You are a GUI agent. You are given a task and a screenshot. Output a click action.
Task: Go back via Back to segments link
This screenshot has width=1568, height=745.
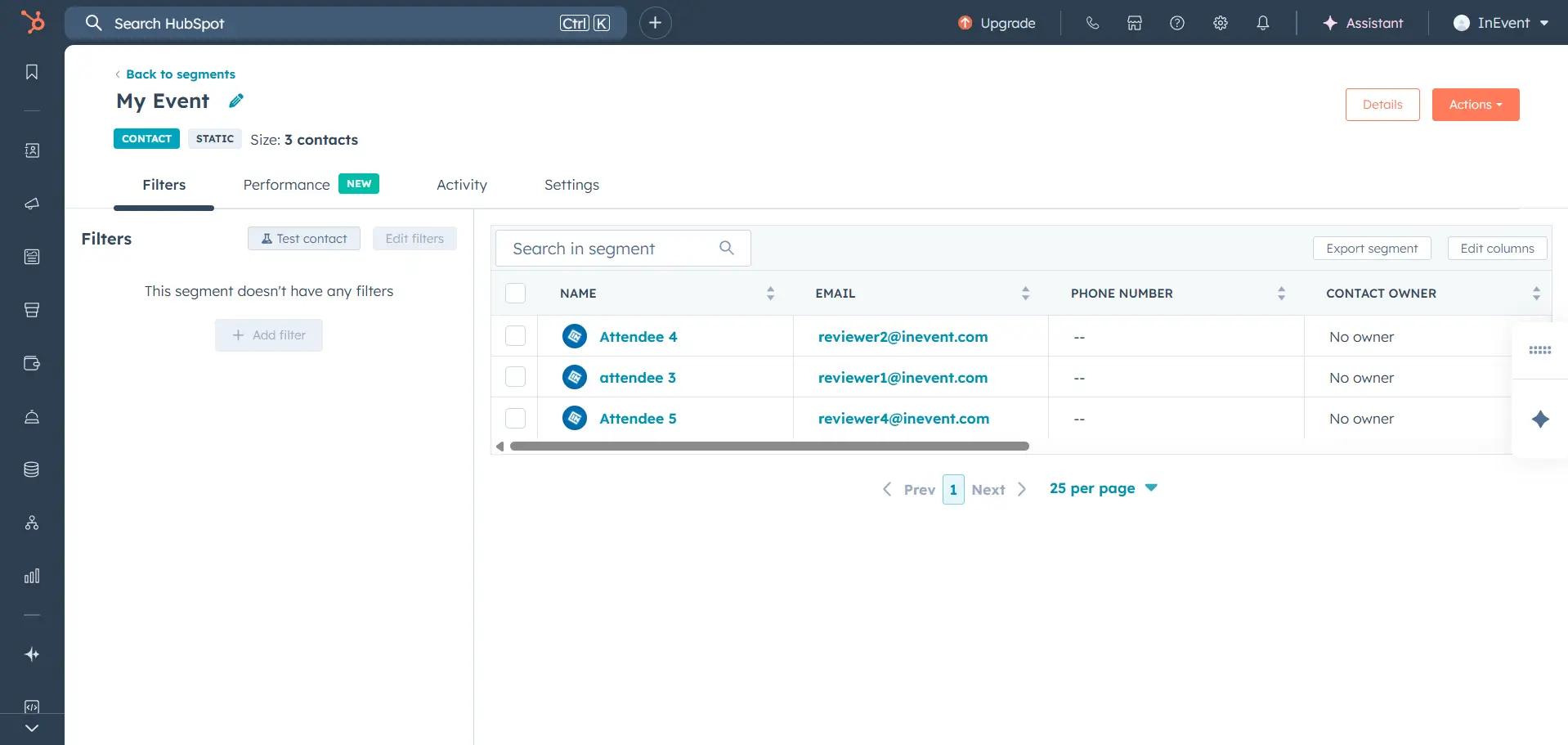pos(180,74)
